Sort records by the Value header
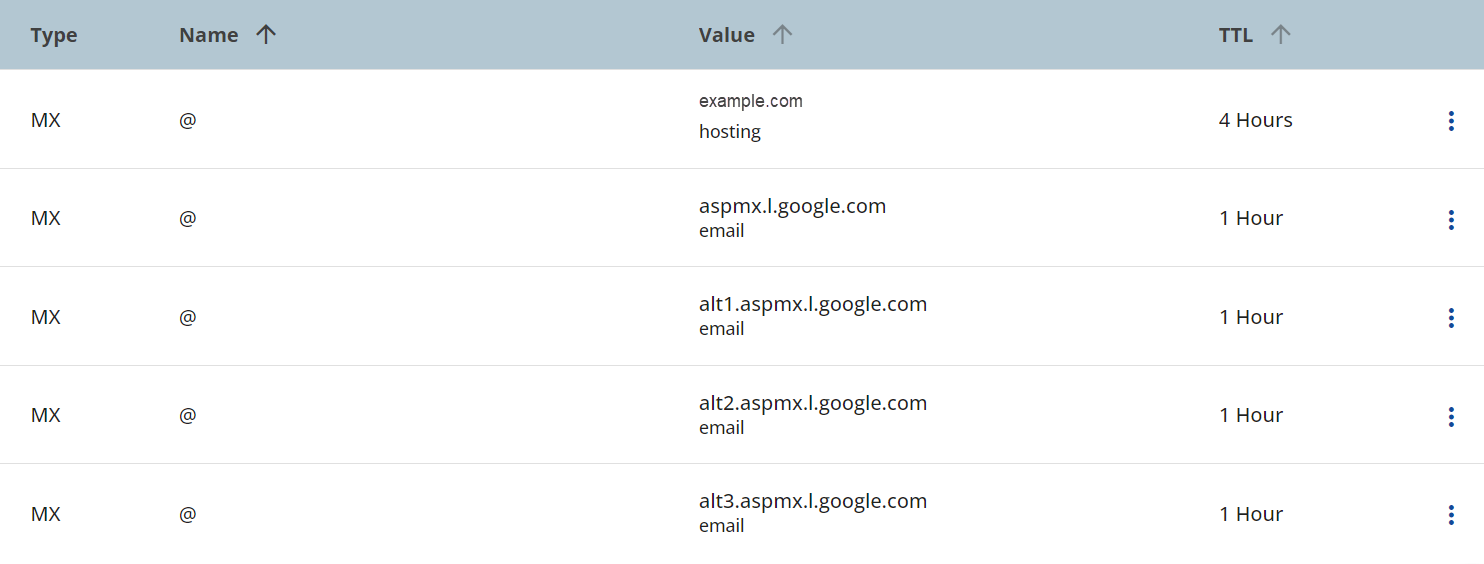The height and width of the screenshot is (564, 1484). pos(727,35)
